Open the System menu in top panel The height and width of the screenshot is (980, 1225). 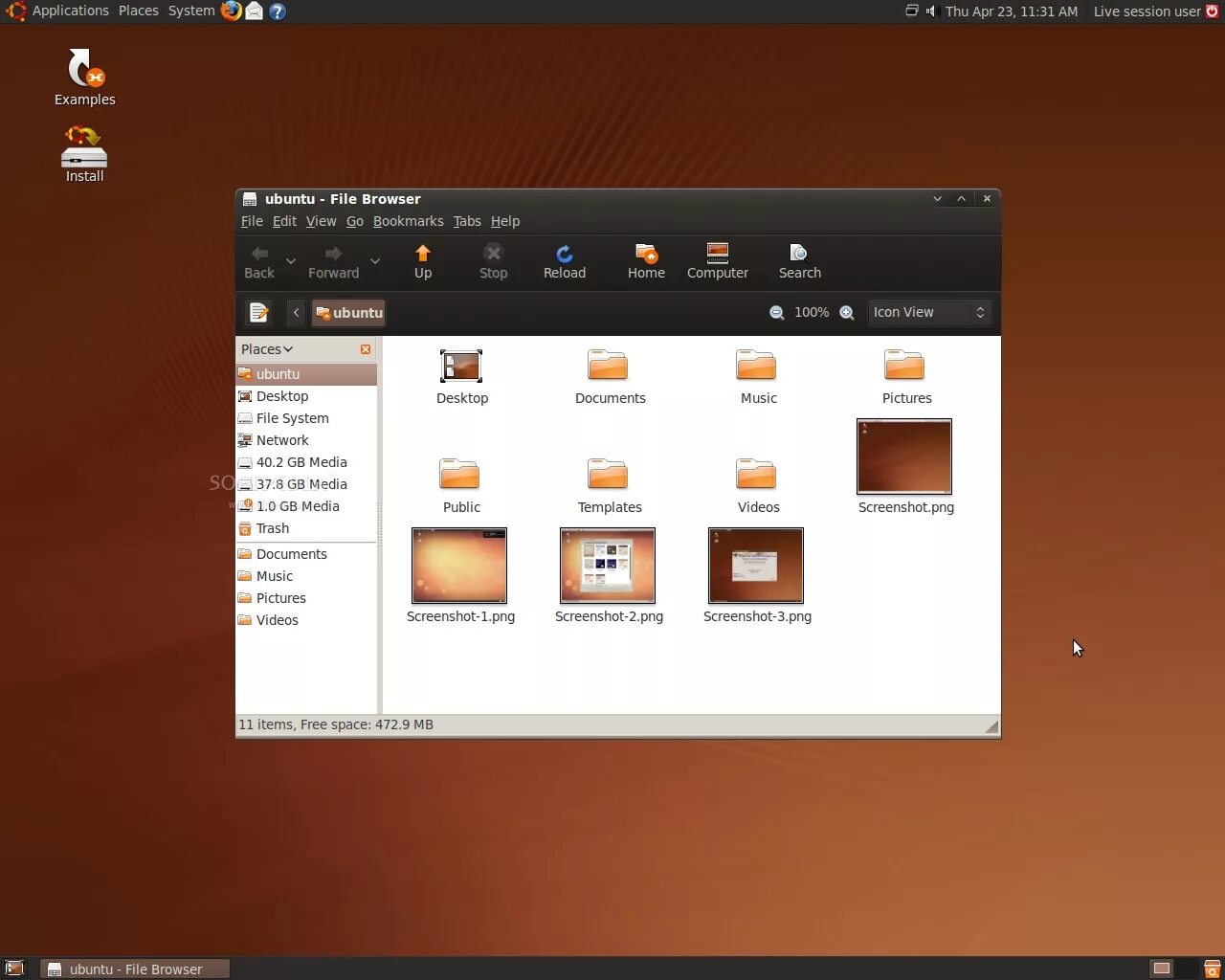(x=191, y=11)
